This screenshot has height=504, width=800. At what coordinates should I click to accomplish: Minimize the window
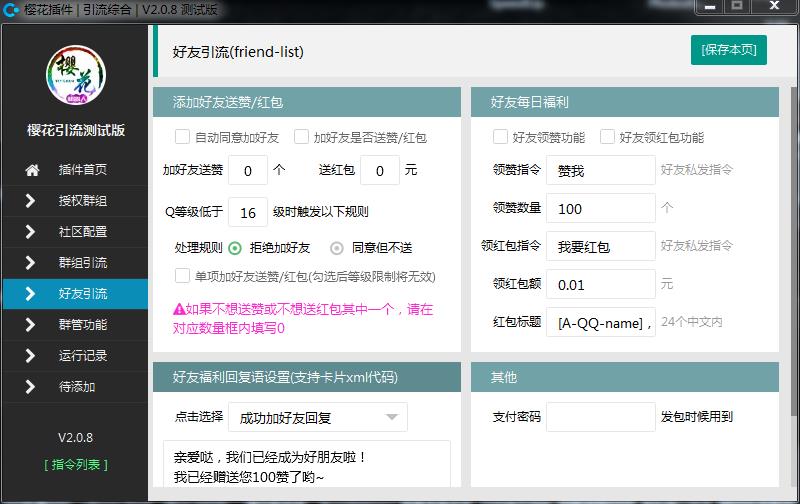[x=709, y=7]
